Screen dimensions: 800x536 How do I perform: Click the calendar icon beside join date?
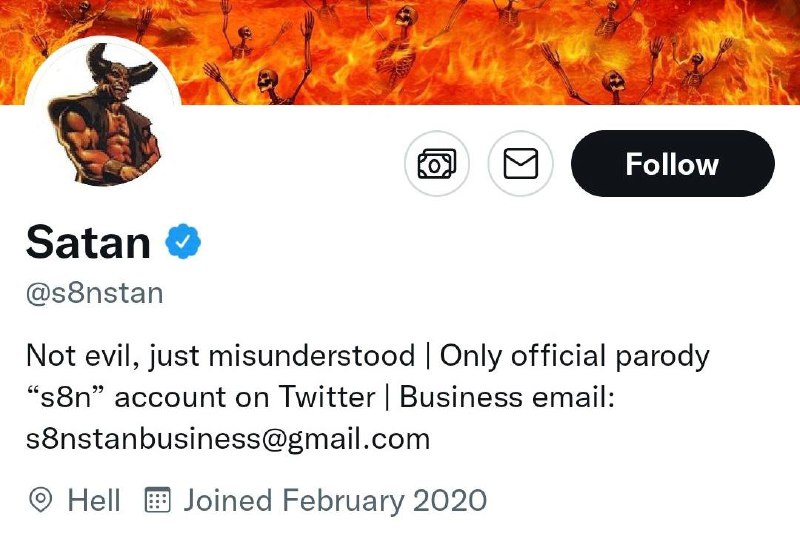coord(158,500)
